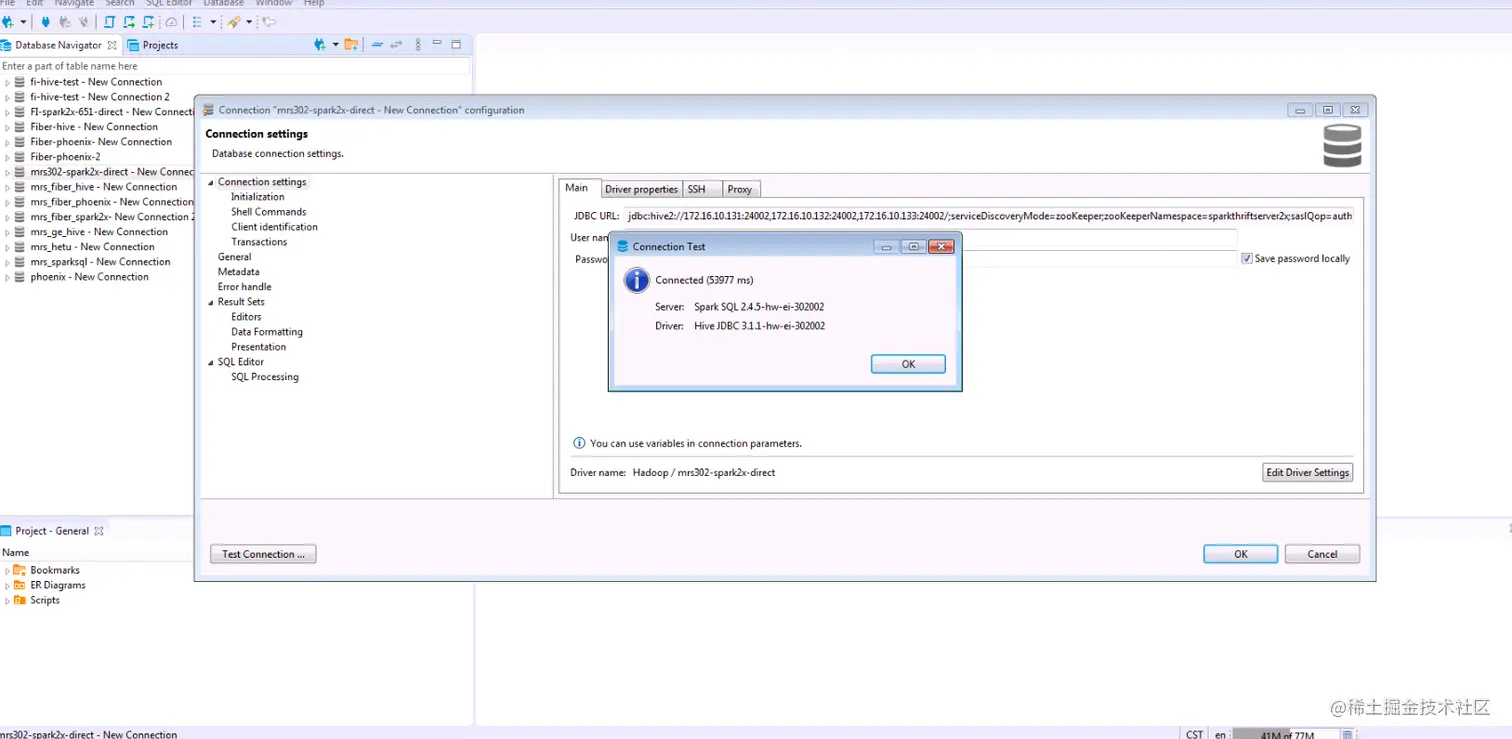The width and height of the screenshot is (1512, 739).
Task: Select mrs_ge_hive - New Connection in Navigator
Action: click(99, 232)
